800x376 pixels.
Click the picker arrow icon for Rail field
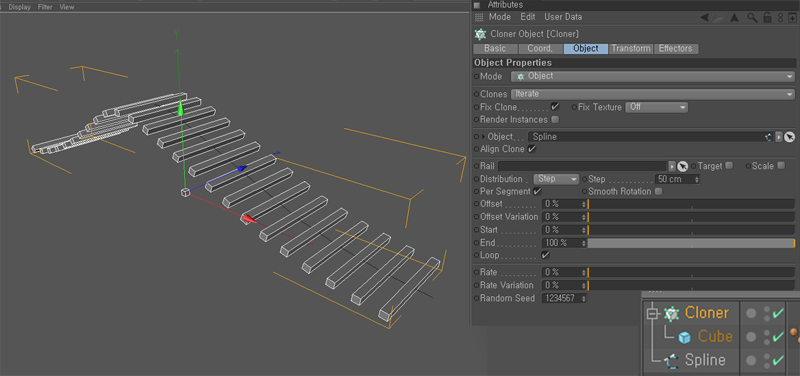tap(683, 166)
